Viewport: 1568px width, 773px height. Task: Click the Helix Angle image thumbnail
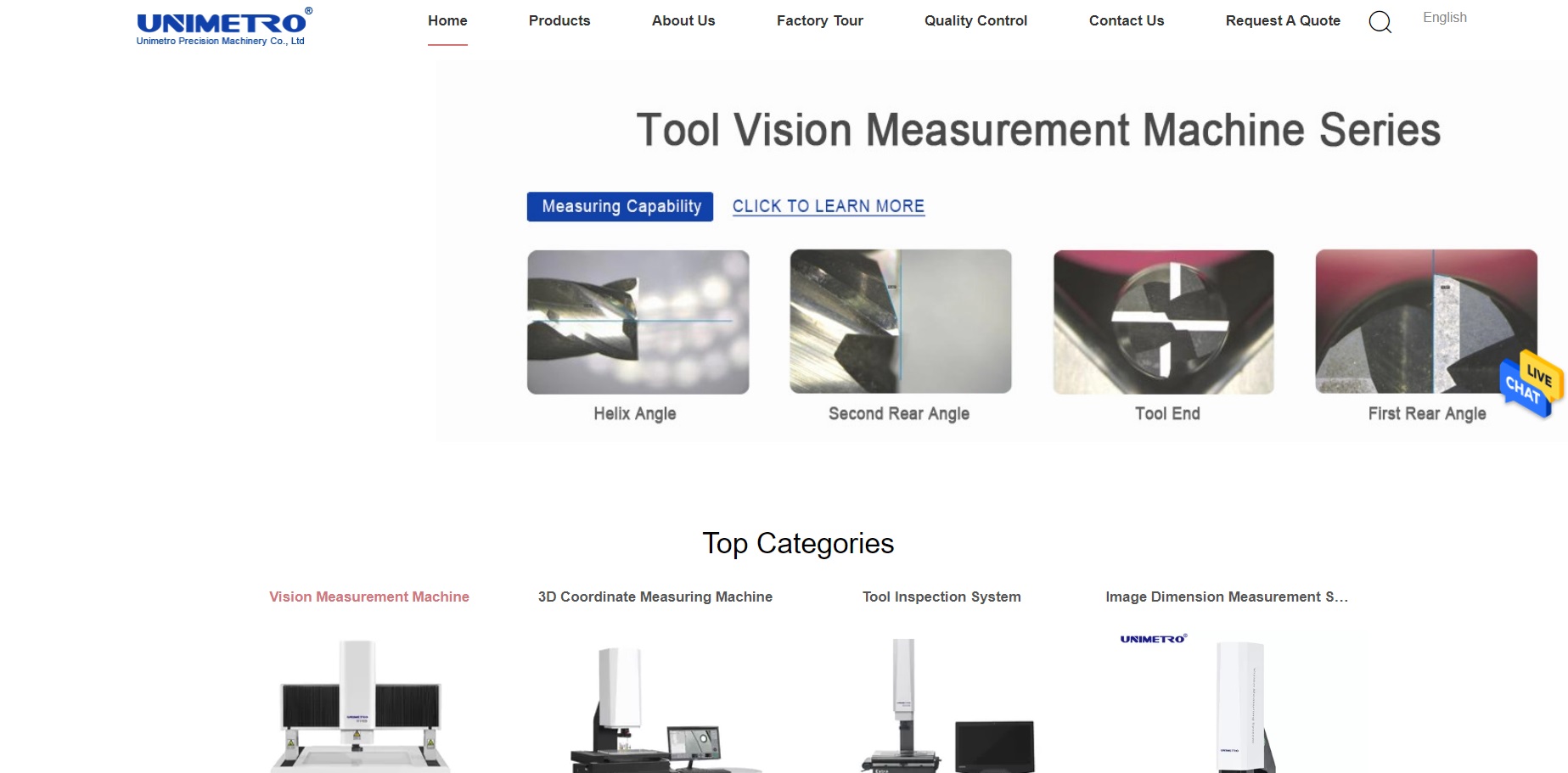point(638,321)
